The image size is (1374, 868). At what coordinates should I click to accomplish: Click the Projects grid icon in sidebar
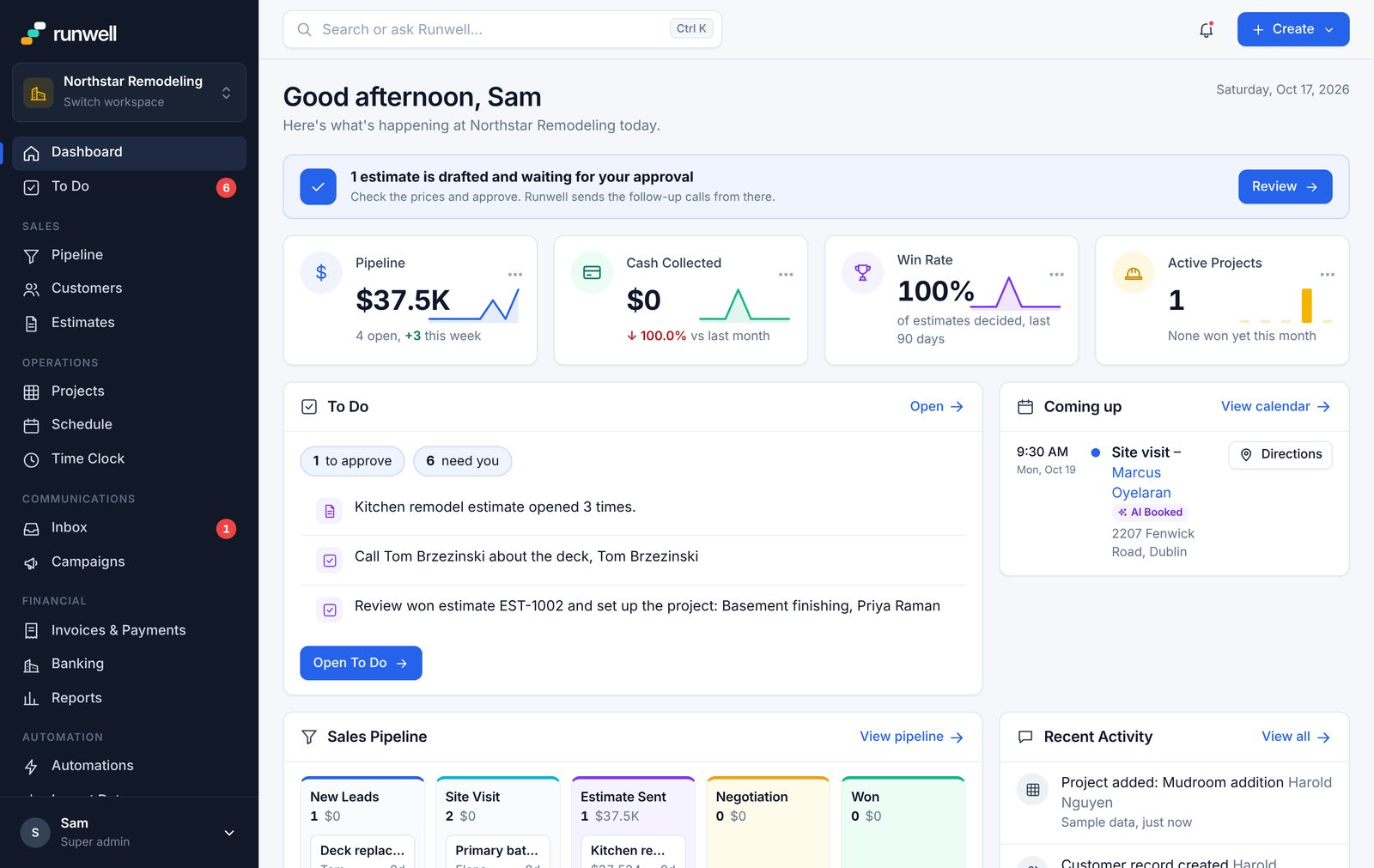pos(31,392)
